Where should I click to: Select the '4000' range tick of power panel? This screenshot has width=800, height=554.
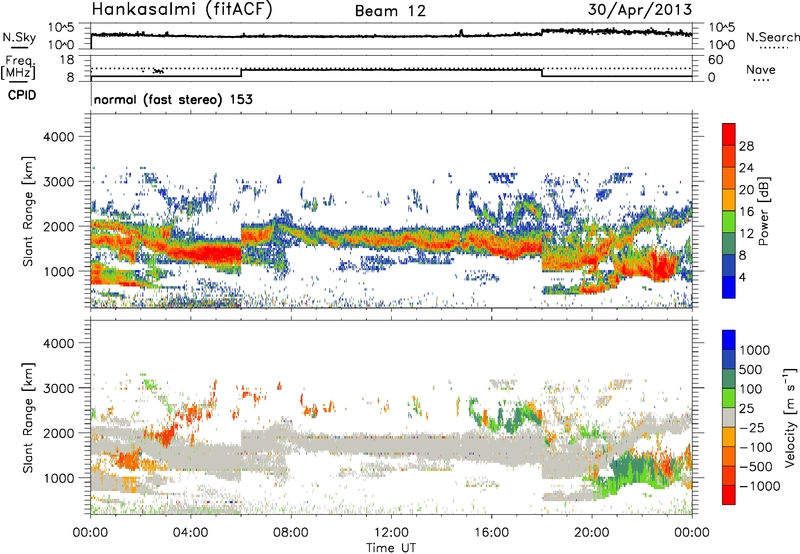(58, 137)
